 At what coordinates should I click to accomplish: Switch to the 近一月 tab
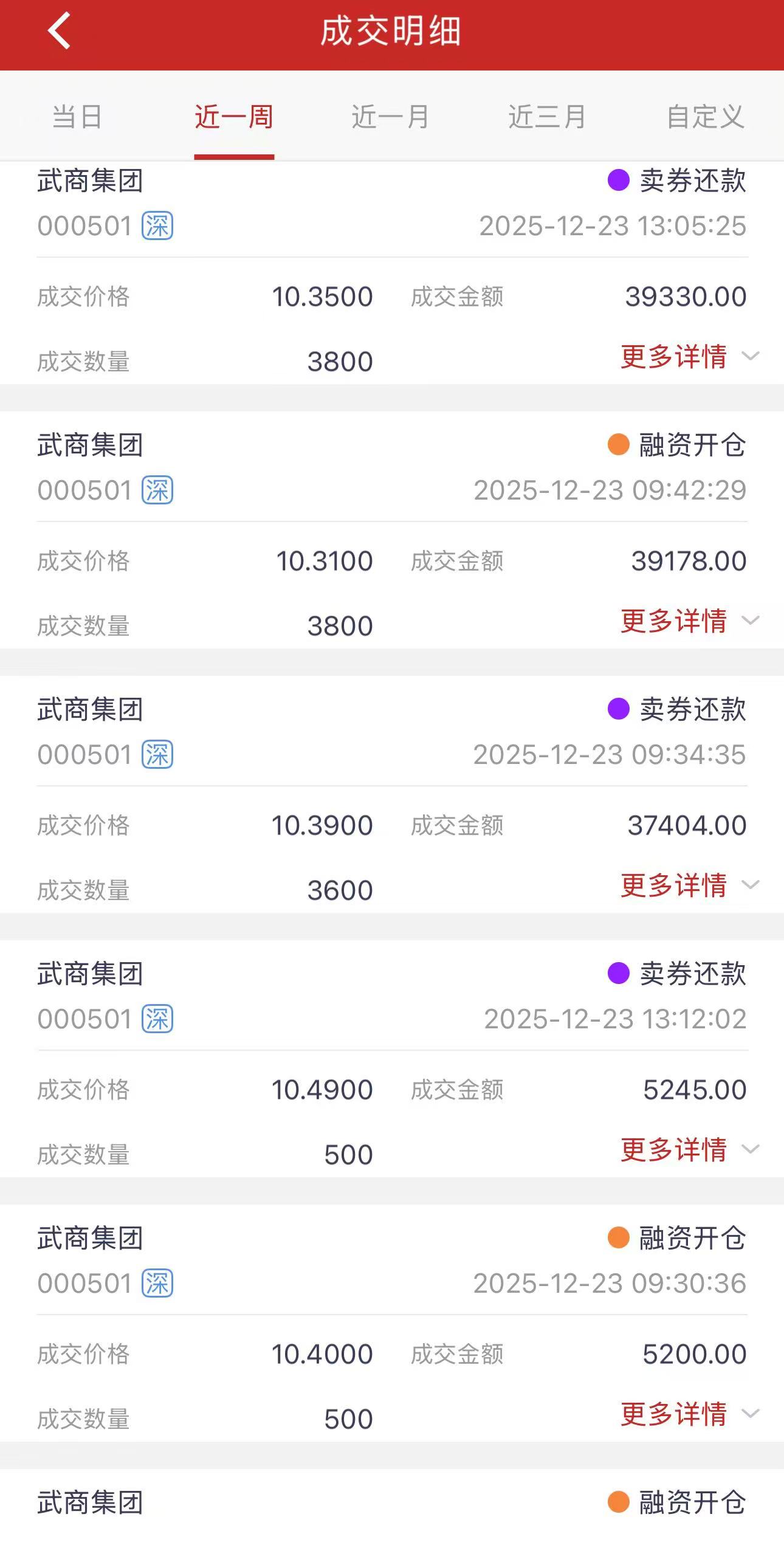[x=391, y=116]
